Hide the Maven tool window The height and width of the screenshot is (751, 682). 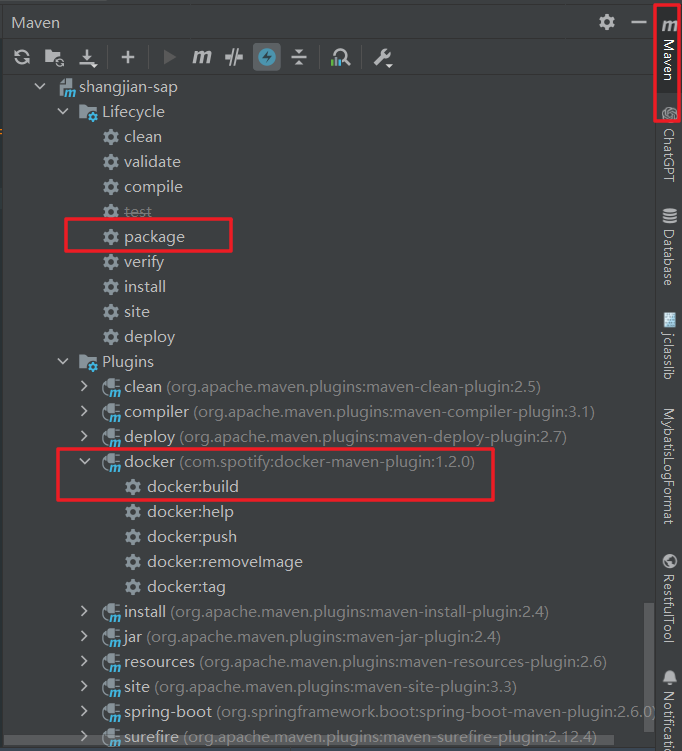click(x=638, y=22)
